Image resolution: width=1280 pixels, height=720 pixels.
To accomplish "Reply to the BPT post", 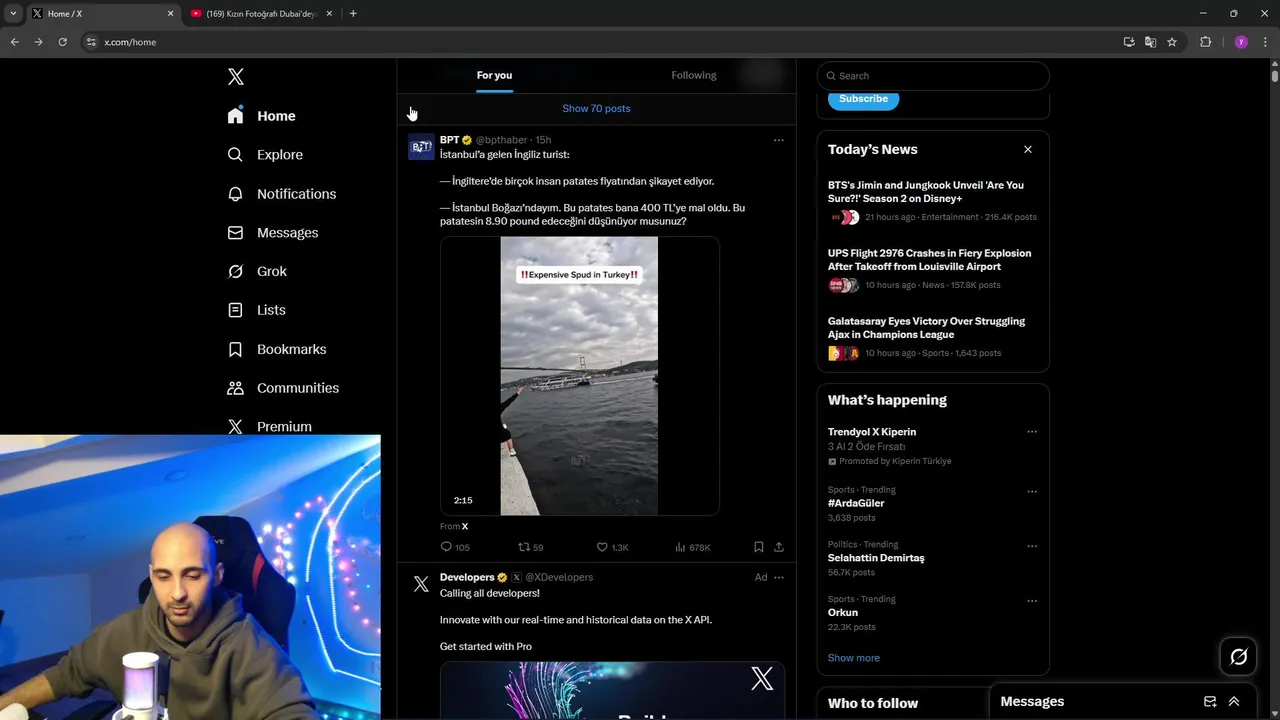I will pos(455,547).
